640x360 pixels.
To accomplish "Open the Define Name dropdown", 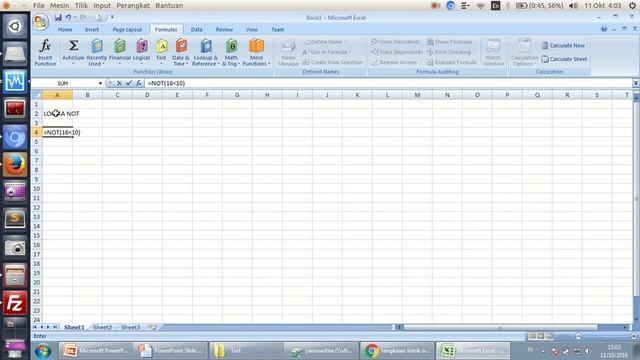I will [345, 42].
